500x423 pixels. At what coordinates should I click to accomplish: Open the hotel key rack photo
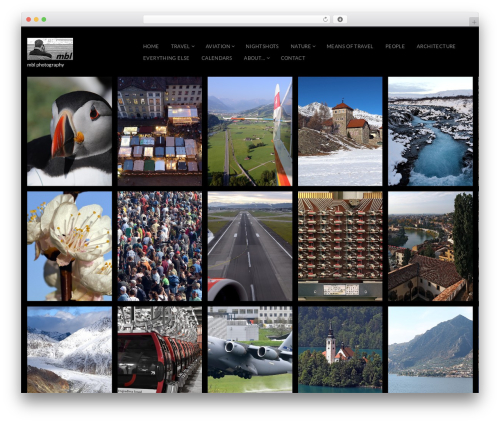coord(340,246)
